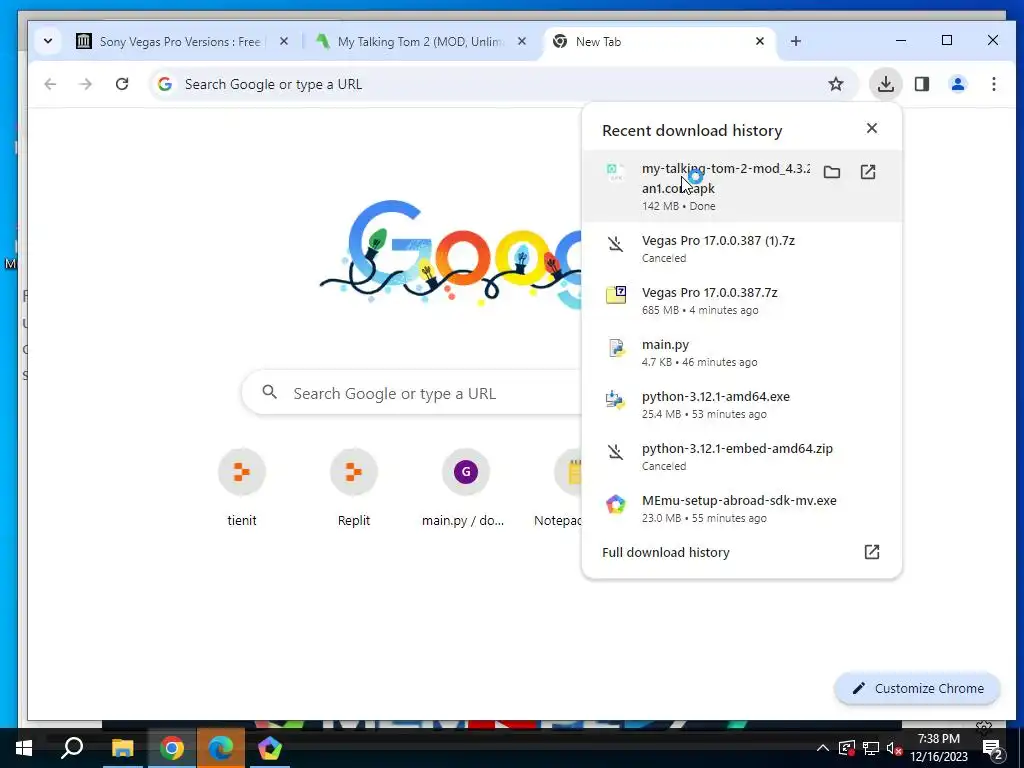The image size is (1024, 768).
Task: Close the My Talking Tom 2 tab
Action: click(522, 41)
